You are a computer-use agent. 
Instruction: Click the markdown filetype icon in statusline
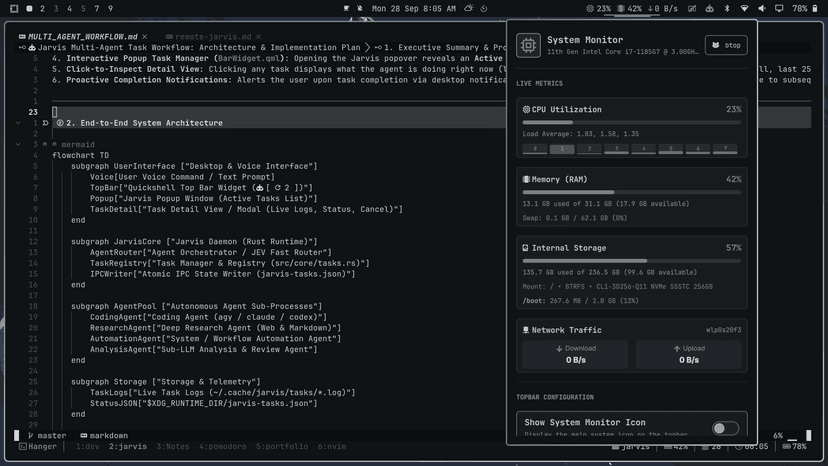[x=83, y=436]
